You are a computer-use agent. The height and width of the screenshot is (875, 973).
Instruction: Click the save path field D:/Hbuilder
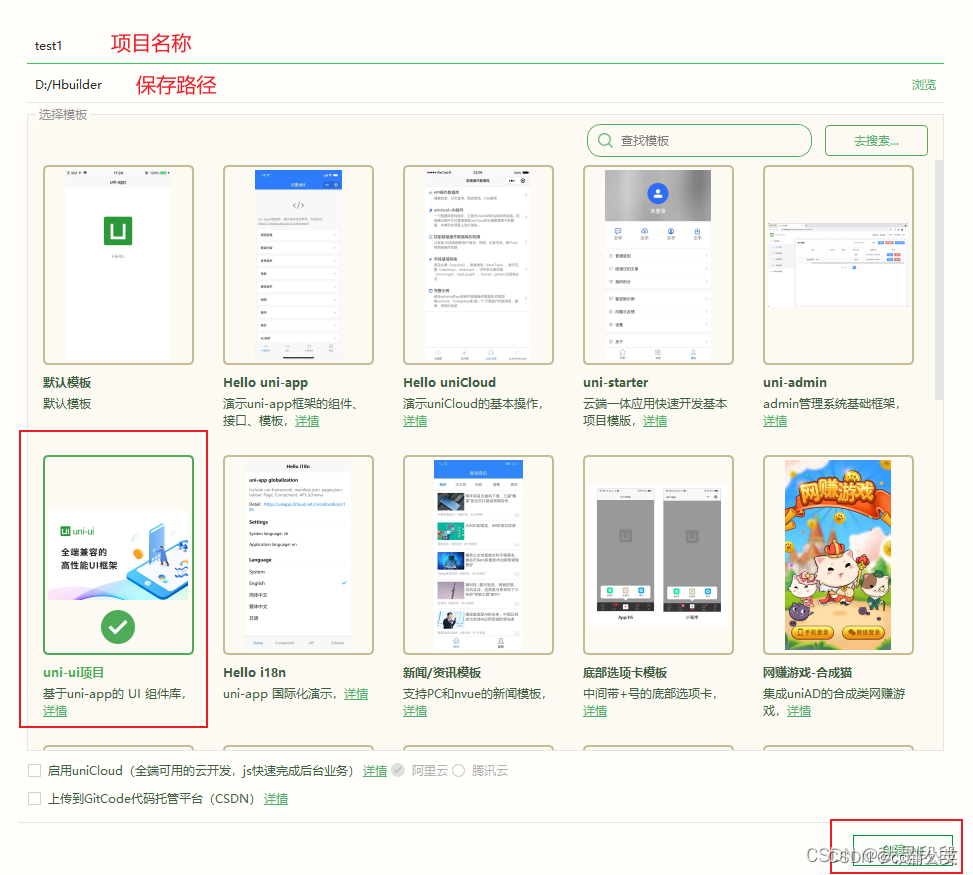[x=465, y=84]
